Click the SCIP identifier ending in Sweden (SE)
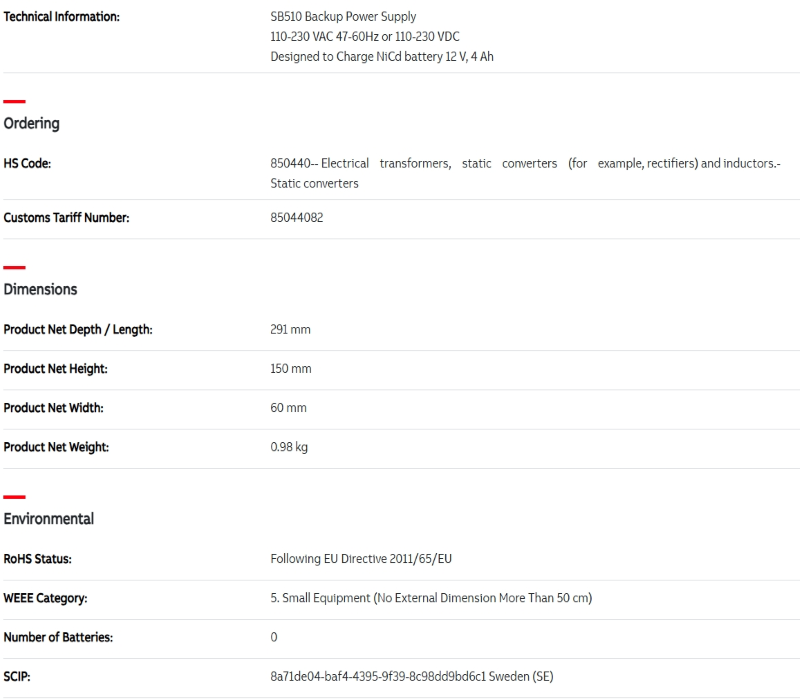800x700 pixels. [411, 676]
